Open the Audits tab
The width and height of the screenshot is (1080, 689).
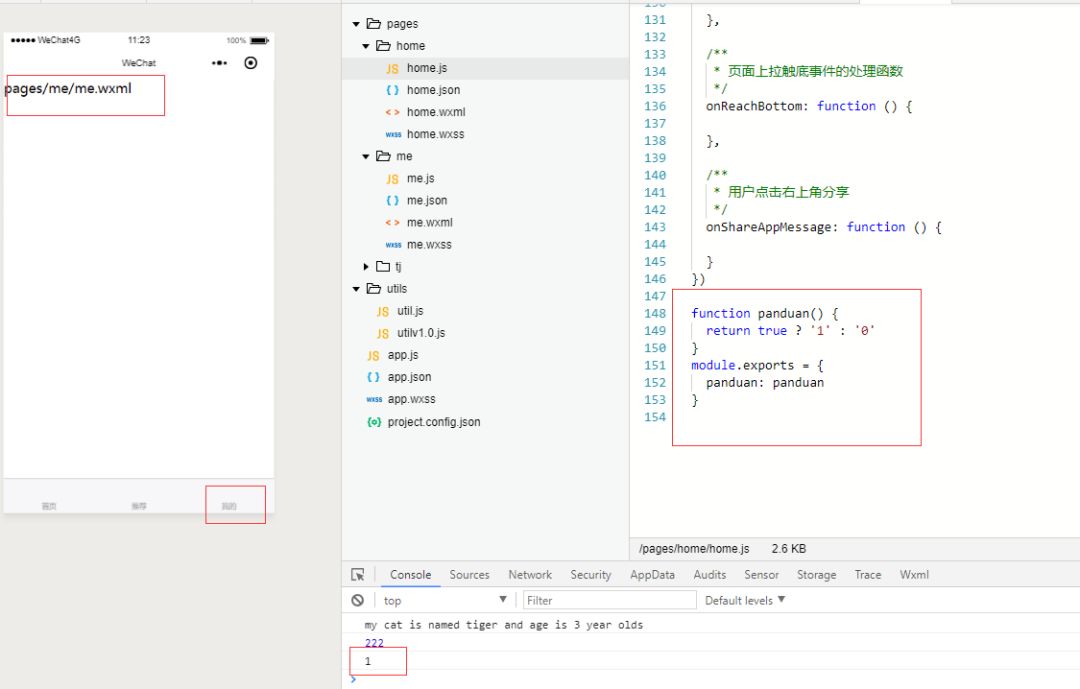click(x=709, y=575)
